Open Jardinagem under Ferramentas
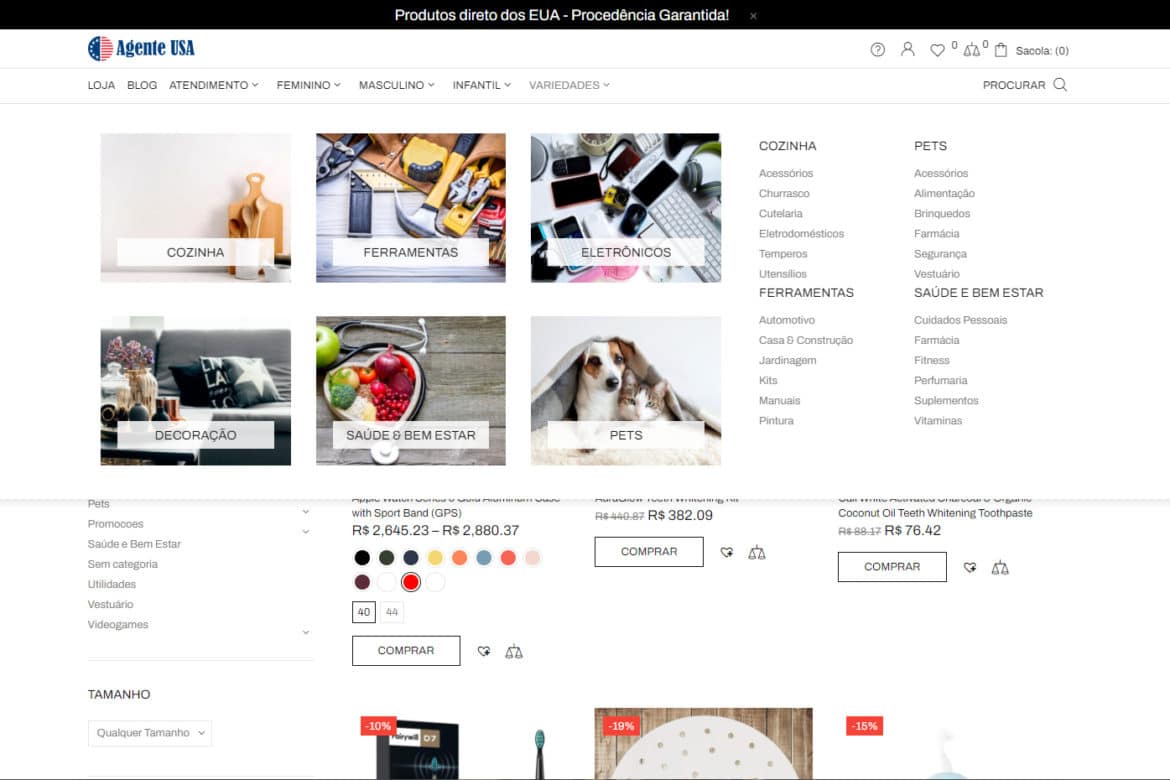This screenshot has width=1170, height=780. tap(787, 361)
